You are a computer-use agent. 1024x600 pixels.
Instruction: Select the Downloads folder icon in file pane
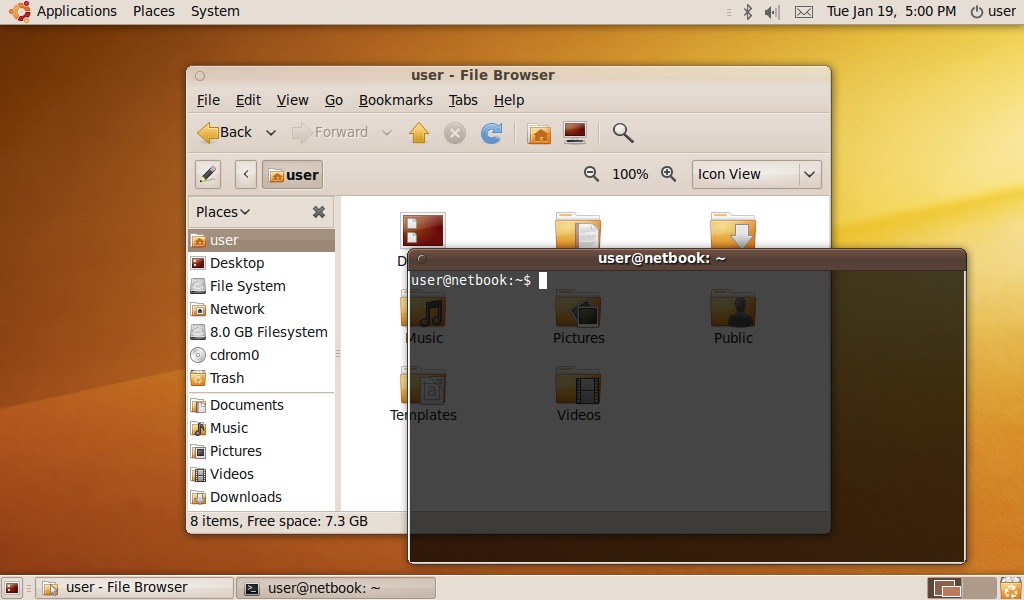733,230
